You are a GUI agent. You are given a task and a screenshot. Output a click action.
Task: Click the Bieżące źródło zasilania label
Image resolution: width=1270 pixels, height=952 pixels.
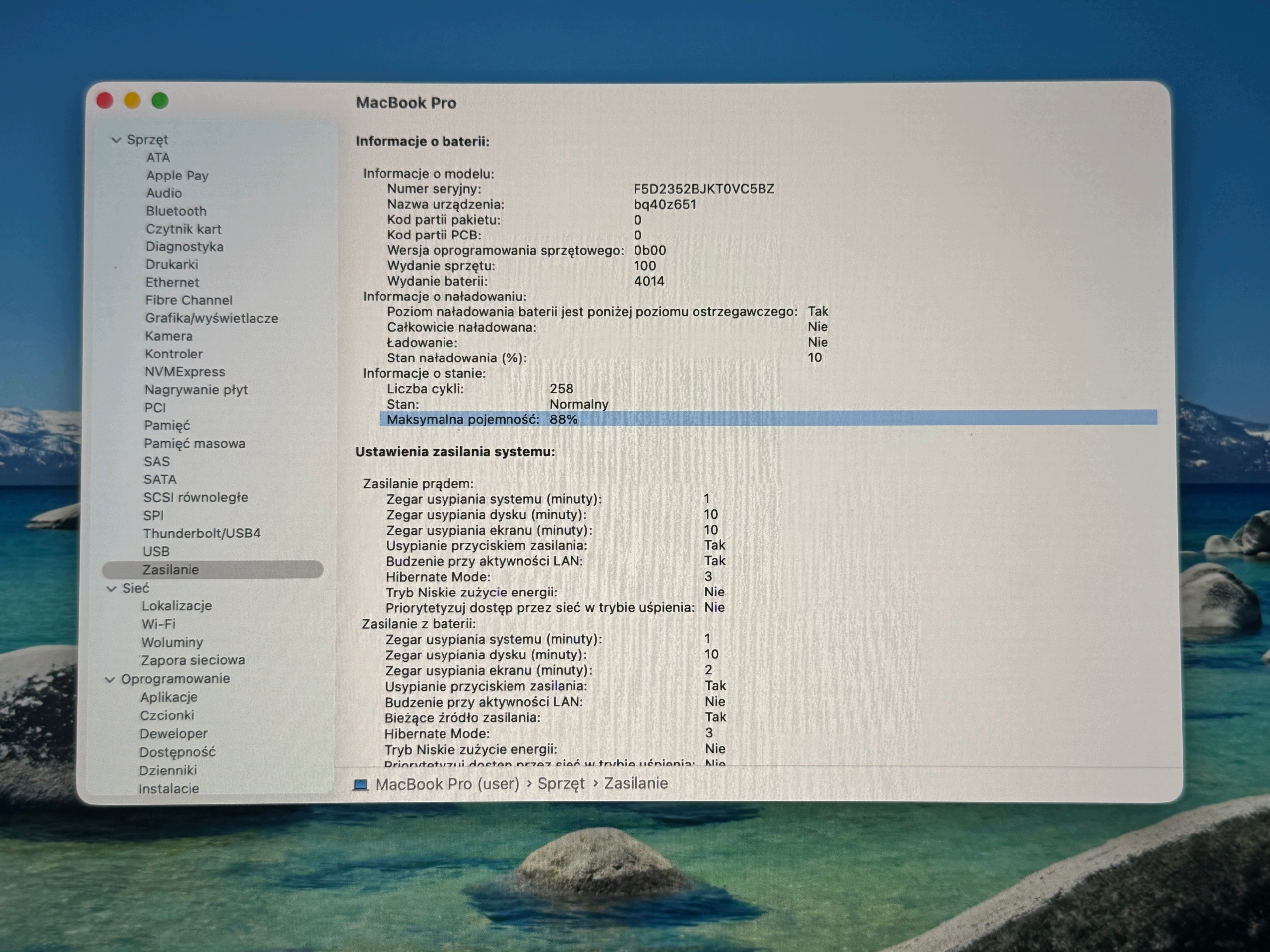[x=463, y=718]
